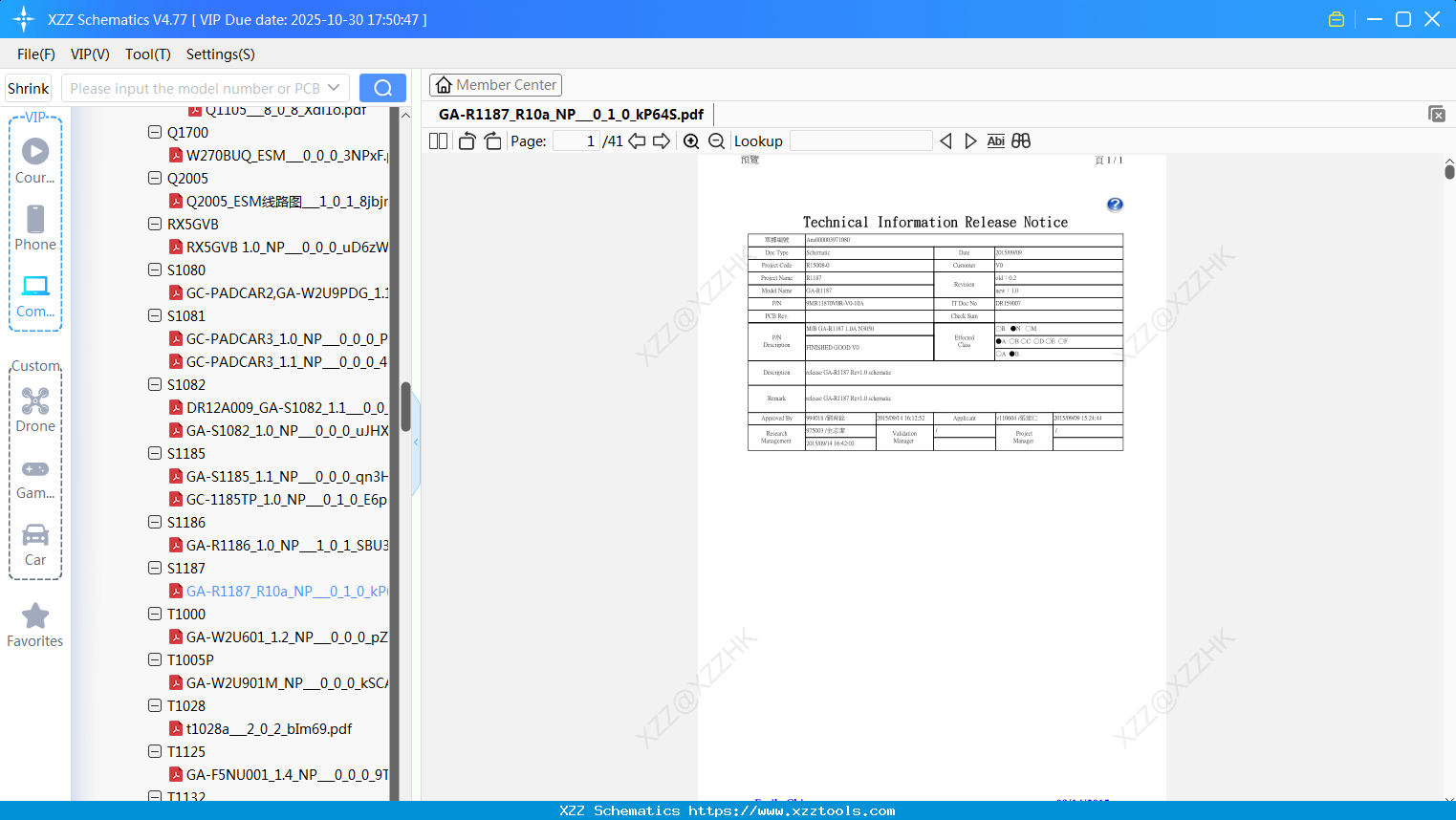1456x820 pixels.
Task: Zoom in on the schematic PDF
Action: (691, 141)
